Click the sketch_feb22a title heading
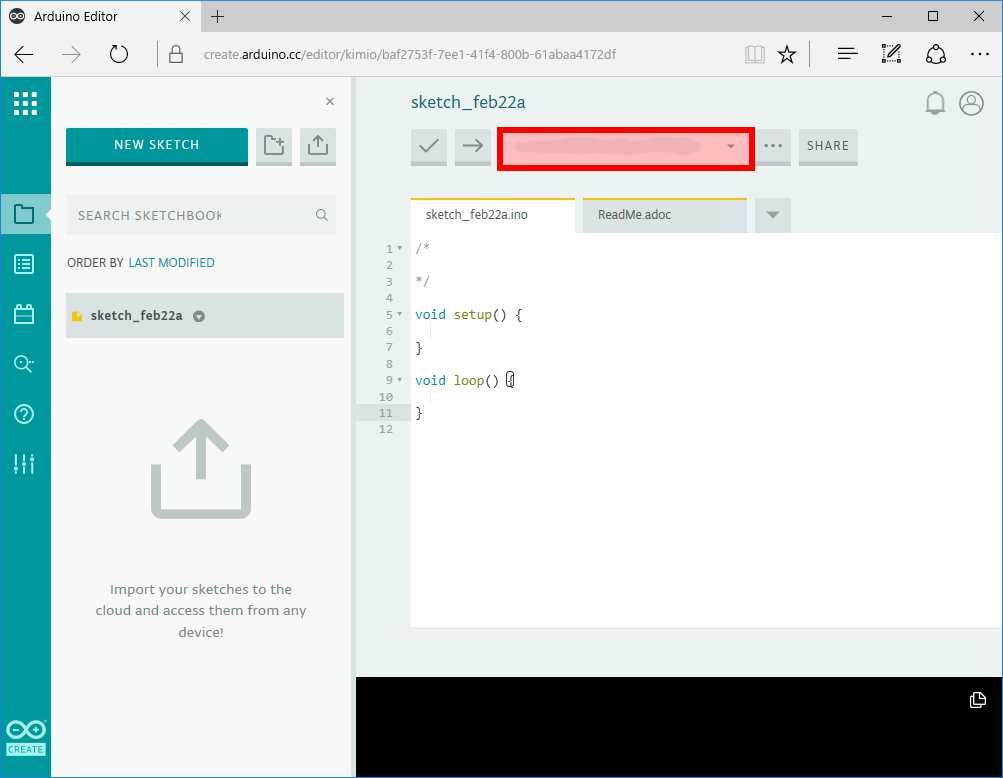The height and width of the screenshot is (778, 1003). (x=468, y=102)
